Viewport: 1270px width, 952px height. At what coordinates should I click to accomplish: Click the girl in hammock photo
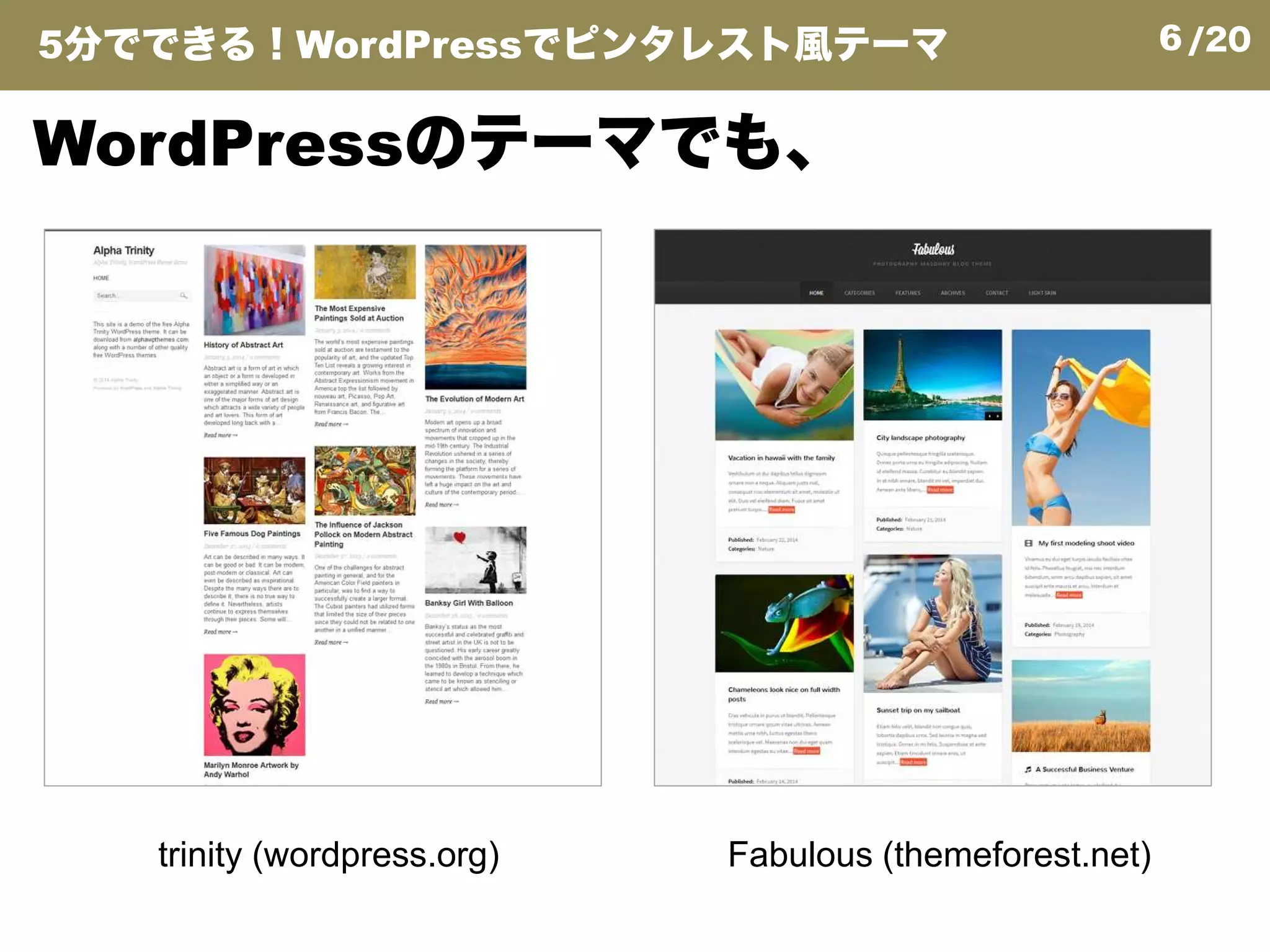pos(784,385)
